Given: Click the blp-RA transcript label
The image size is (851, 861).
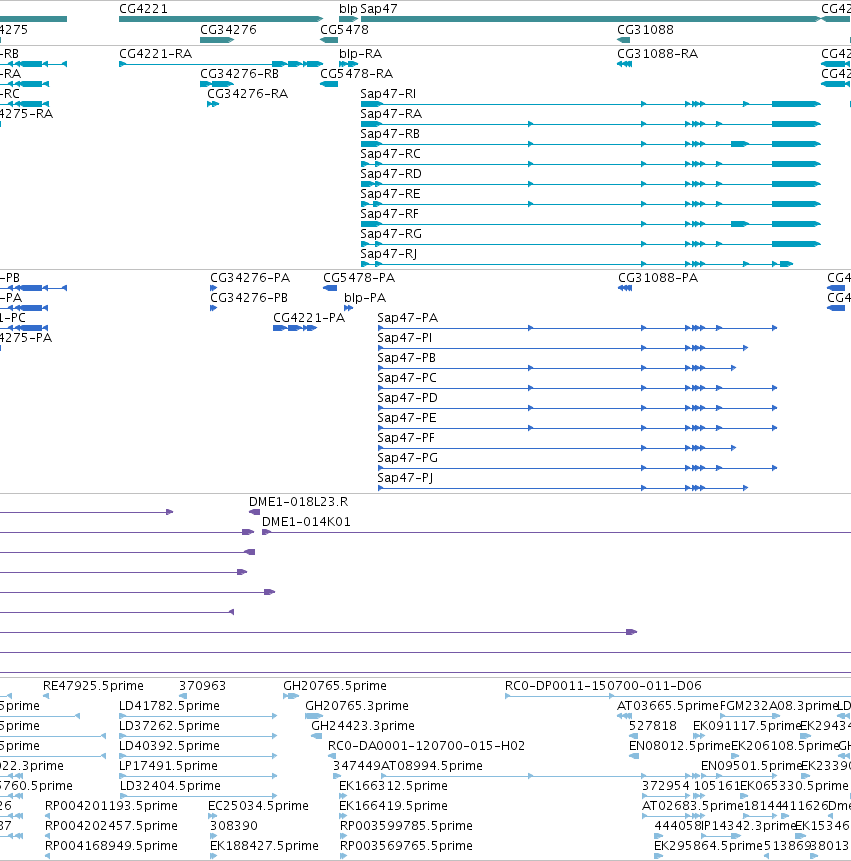Looking at the screenshot, I should (x=360, y=54).
